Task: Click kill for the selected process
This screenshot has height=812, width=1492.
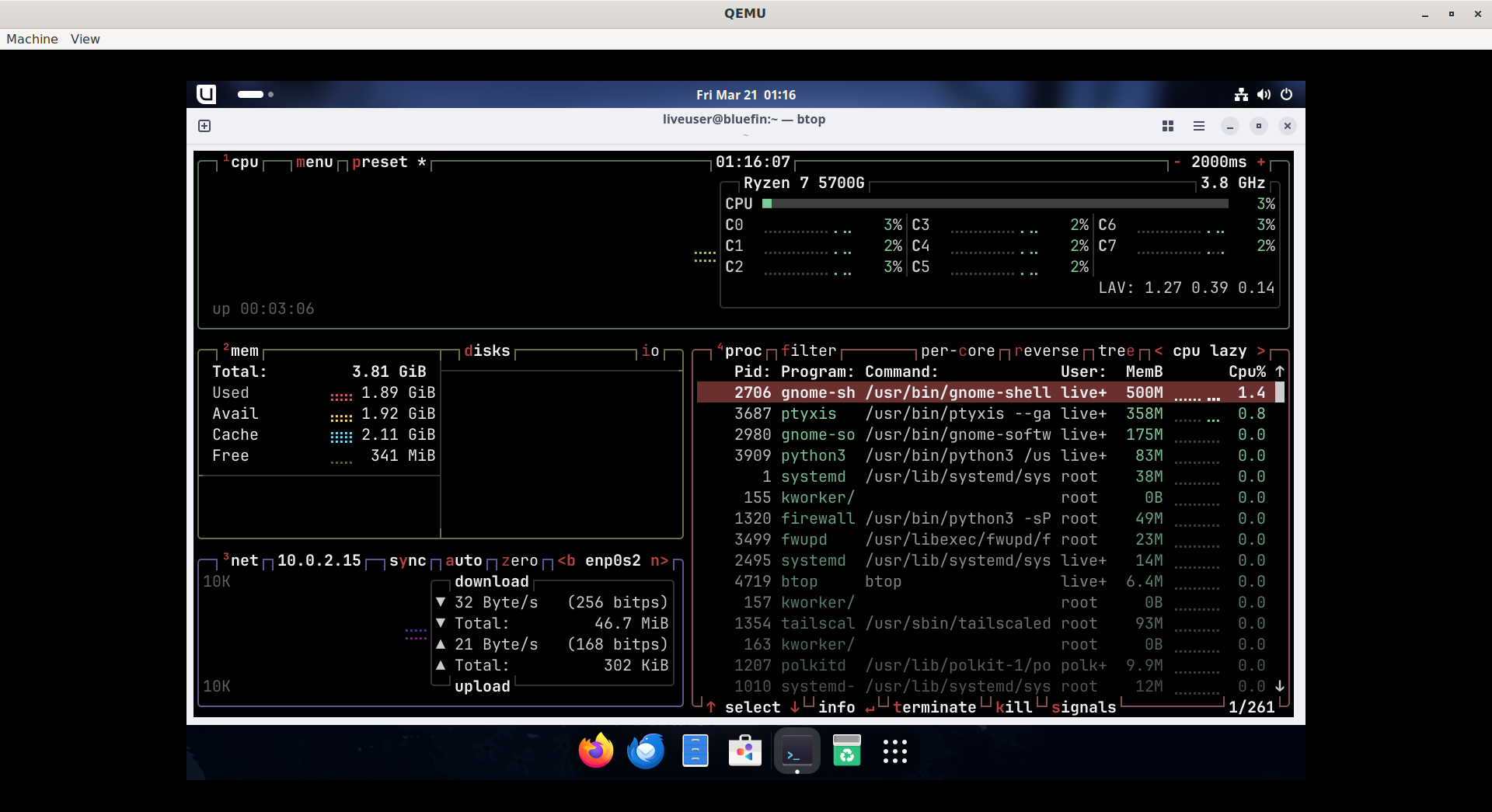Action: coord(1013,707)
